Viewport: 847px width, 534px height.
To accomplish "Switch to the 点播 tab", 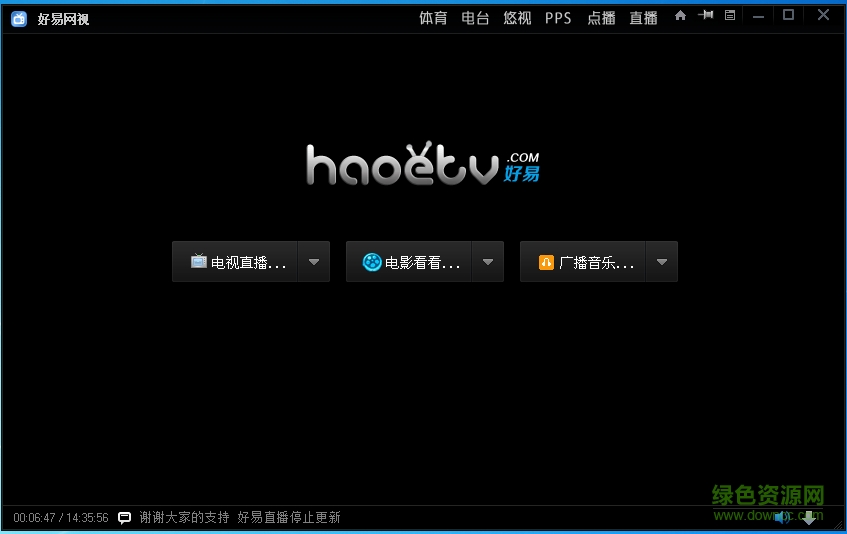I will click(601, 18).
